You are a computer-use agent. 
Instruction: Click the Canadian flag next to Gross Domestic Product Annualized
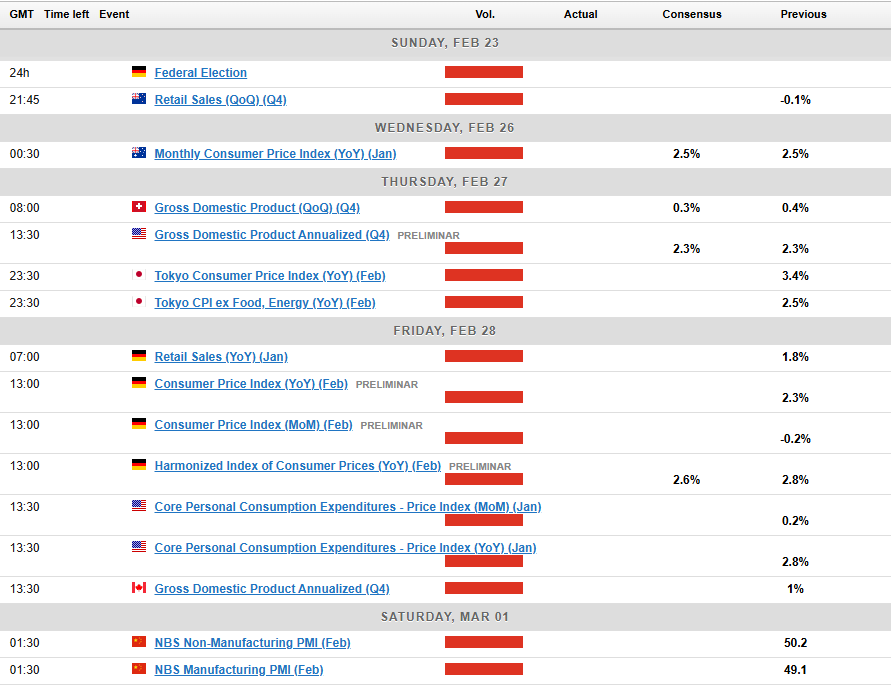[139, 589]
